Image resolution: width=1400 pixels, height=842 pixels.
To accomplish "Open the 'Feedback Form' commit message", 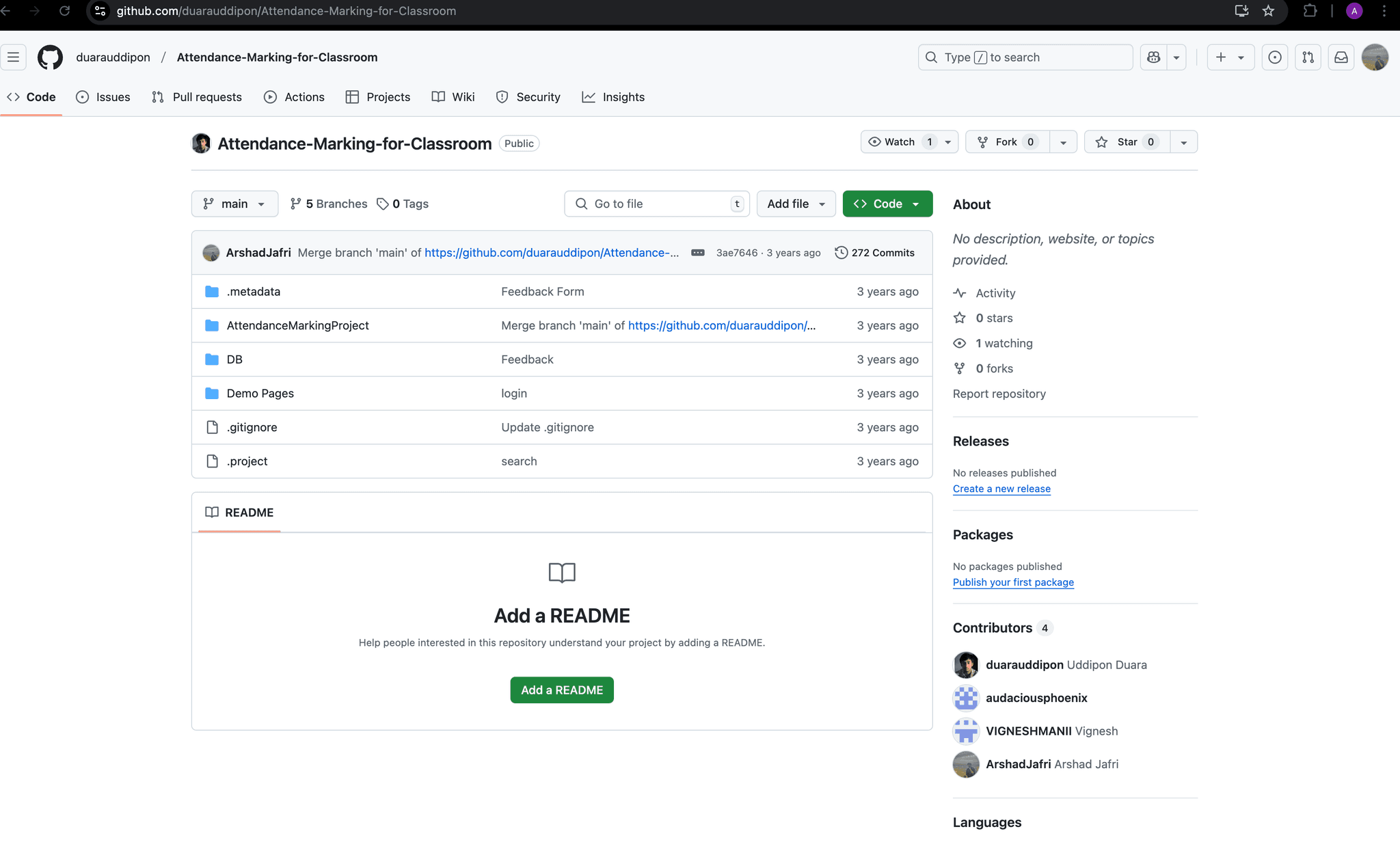I will click(543, 292).
